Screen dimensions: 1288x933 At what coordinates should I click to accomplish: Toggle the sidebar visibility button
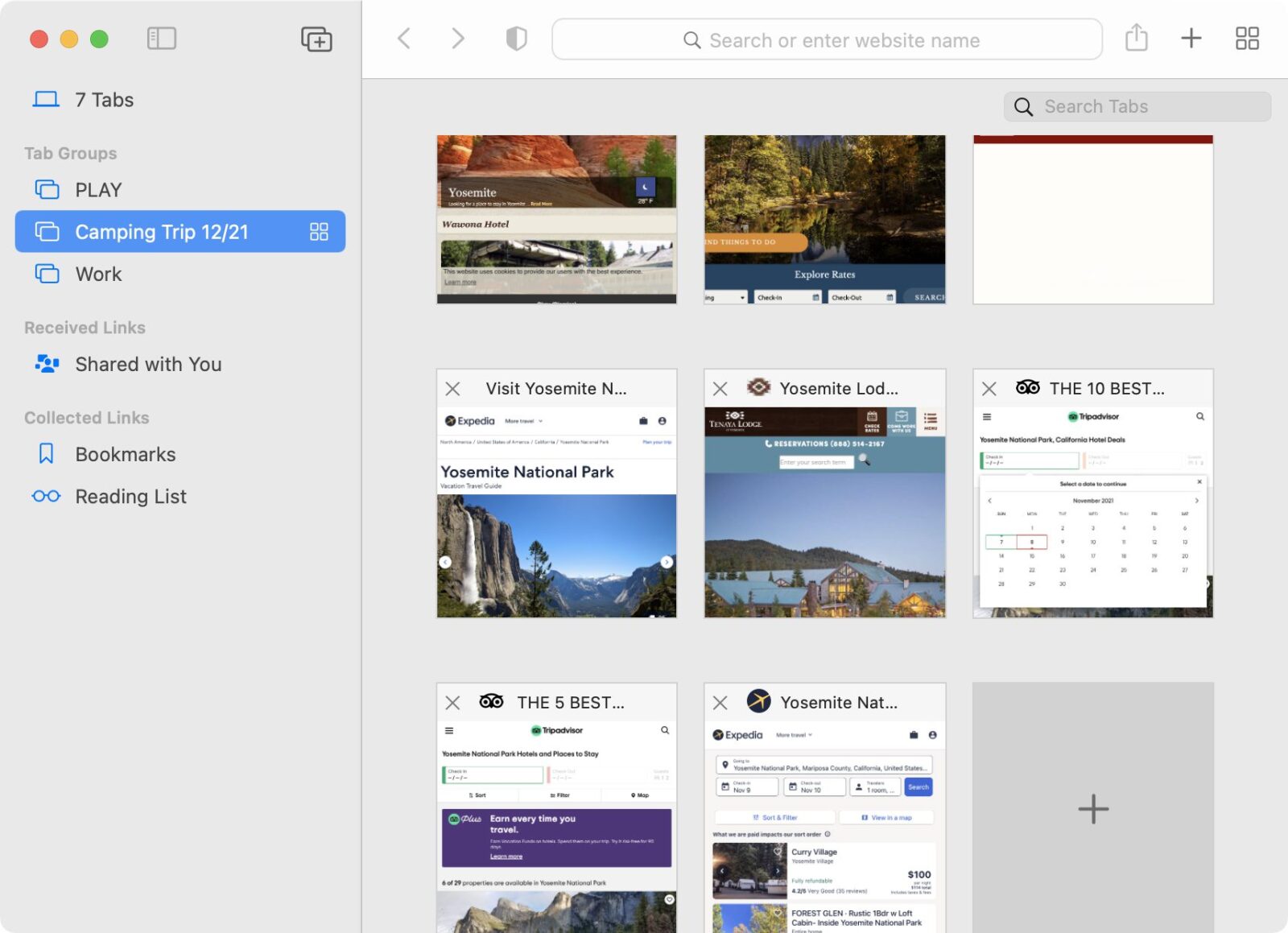(x=161, y=38)
